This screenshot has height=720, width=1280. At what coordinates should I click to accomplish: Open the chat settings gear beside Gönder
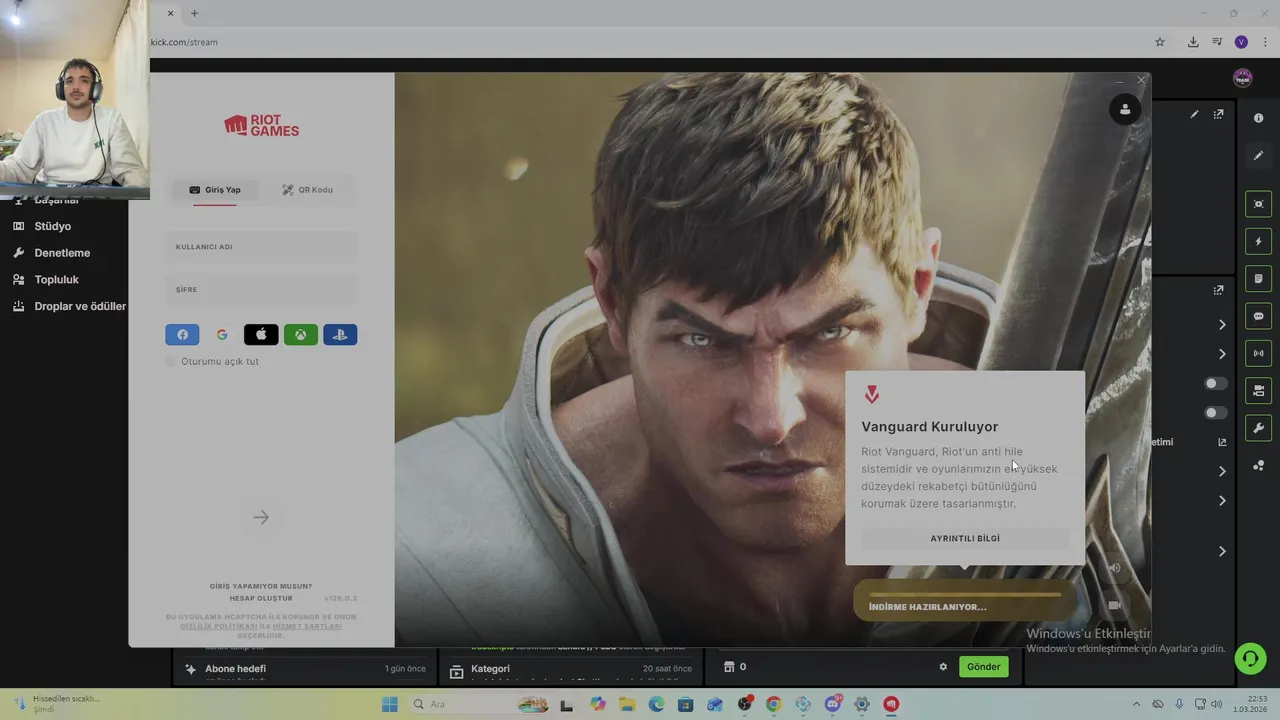tap(942, 667)
